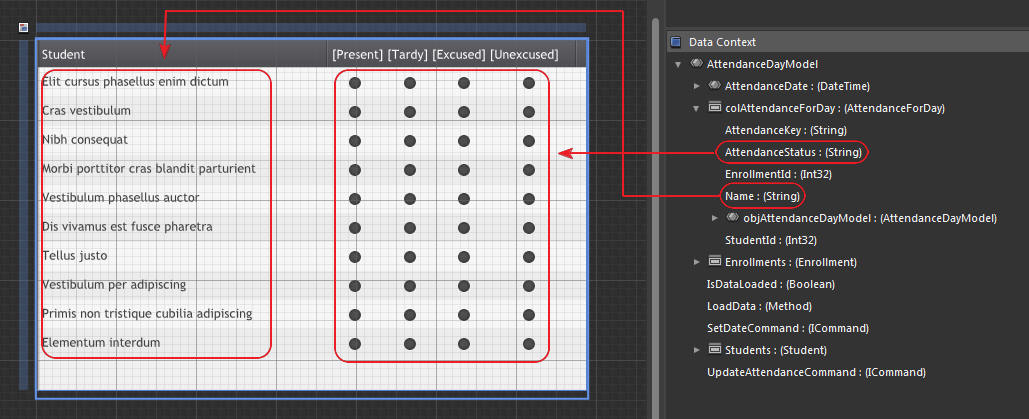Select the Name : (String) property
Image resolution: width=1029 pixels, height=419 pixels.
coord(762,196)
